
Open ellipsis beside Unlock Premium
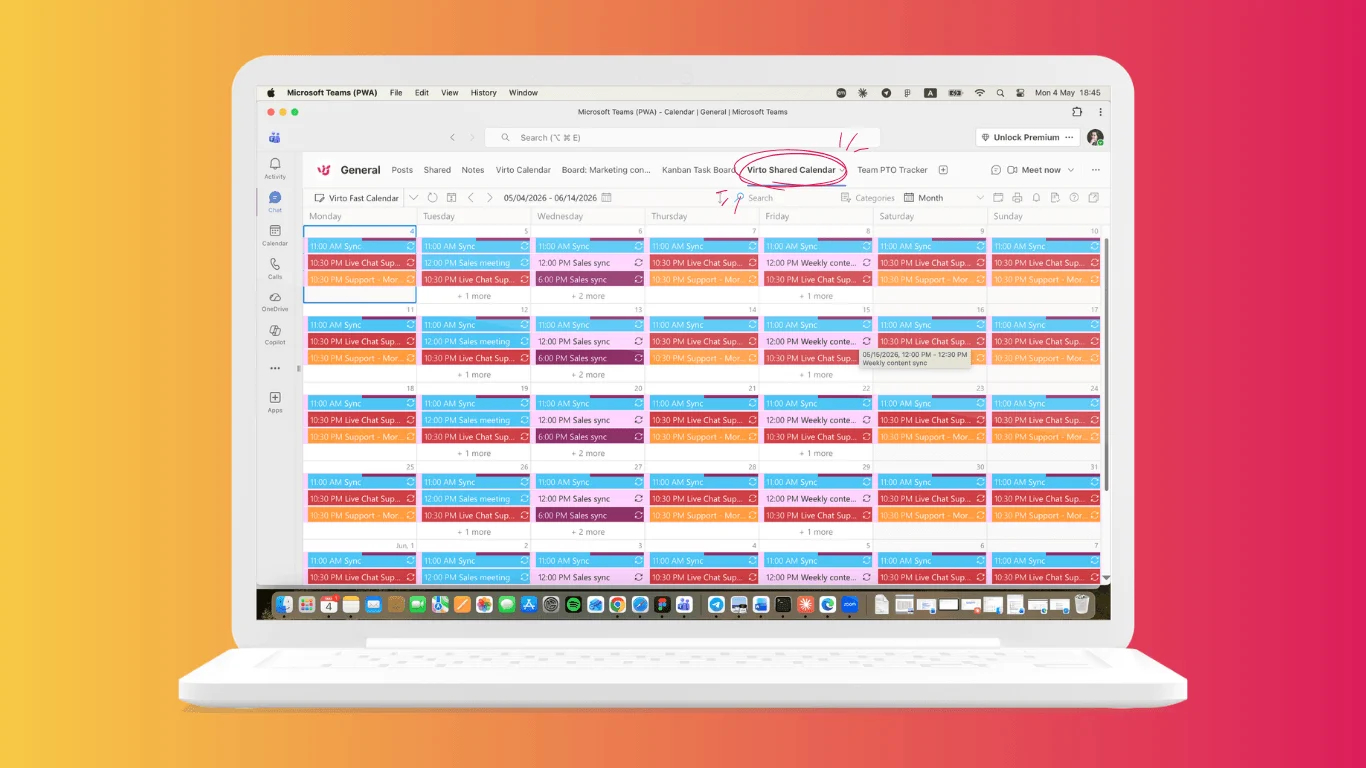tap(1069, 137)
